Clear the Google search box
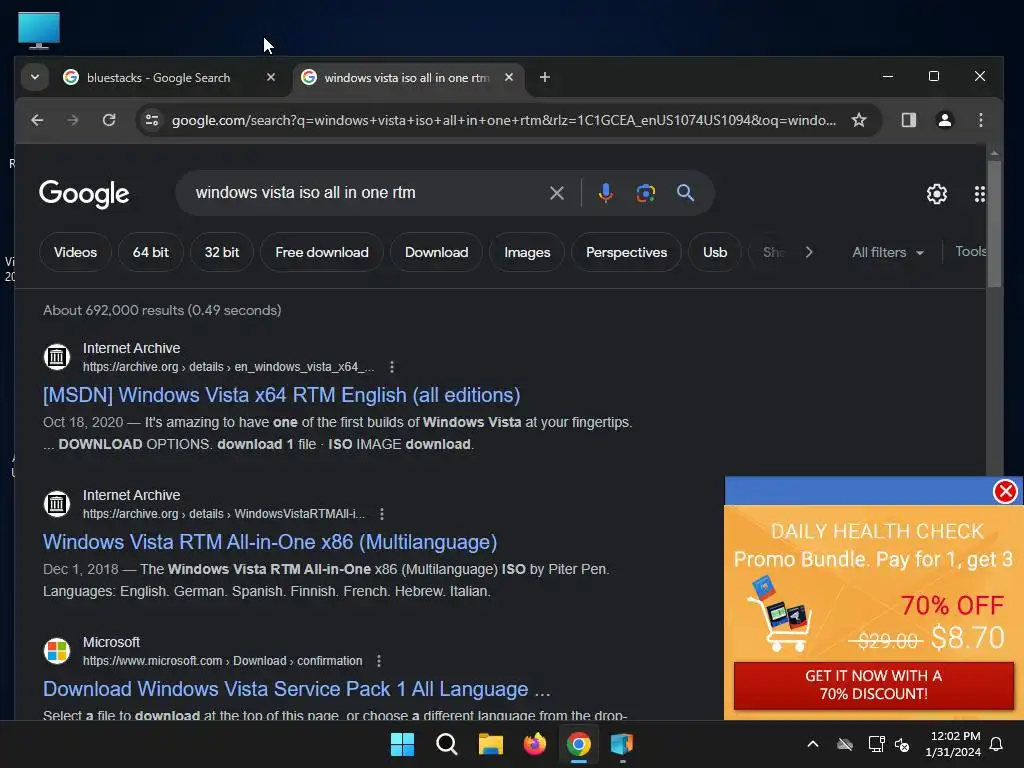 556,193
